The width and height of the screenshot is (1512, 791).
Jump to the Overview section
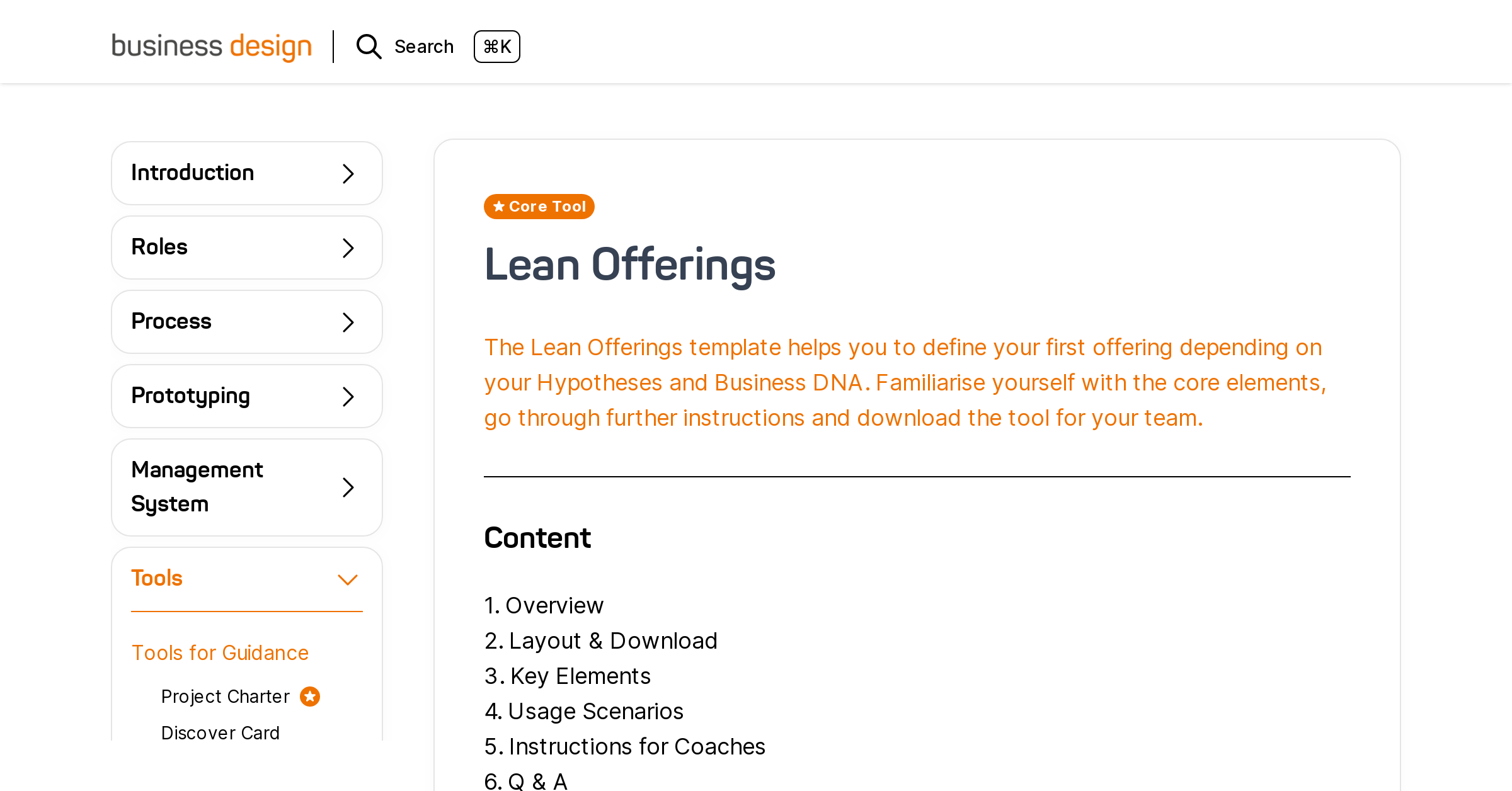coord(544,605)
